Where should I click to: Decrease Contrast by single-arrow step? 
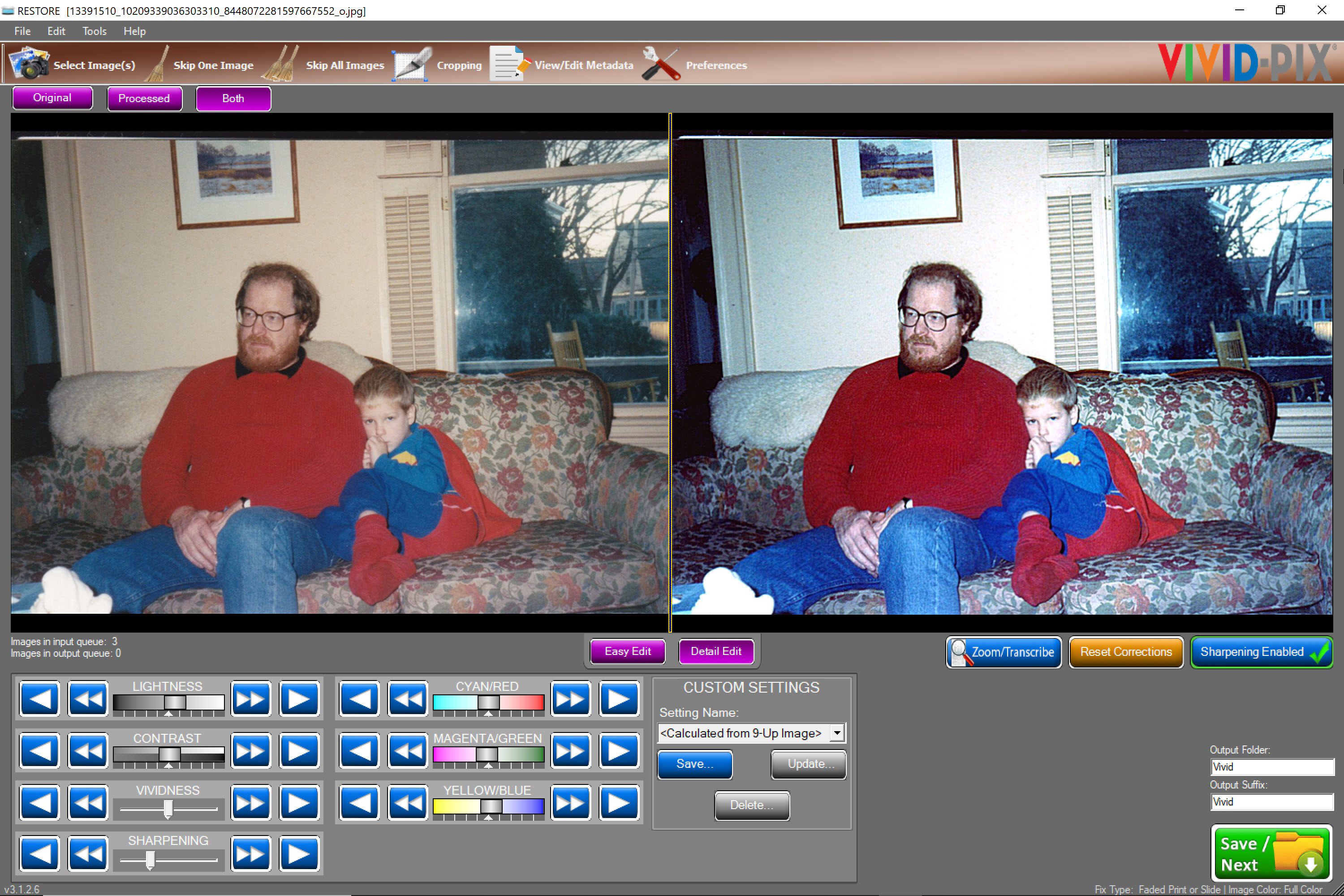tap(39, 750)
